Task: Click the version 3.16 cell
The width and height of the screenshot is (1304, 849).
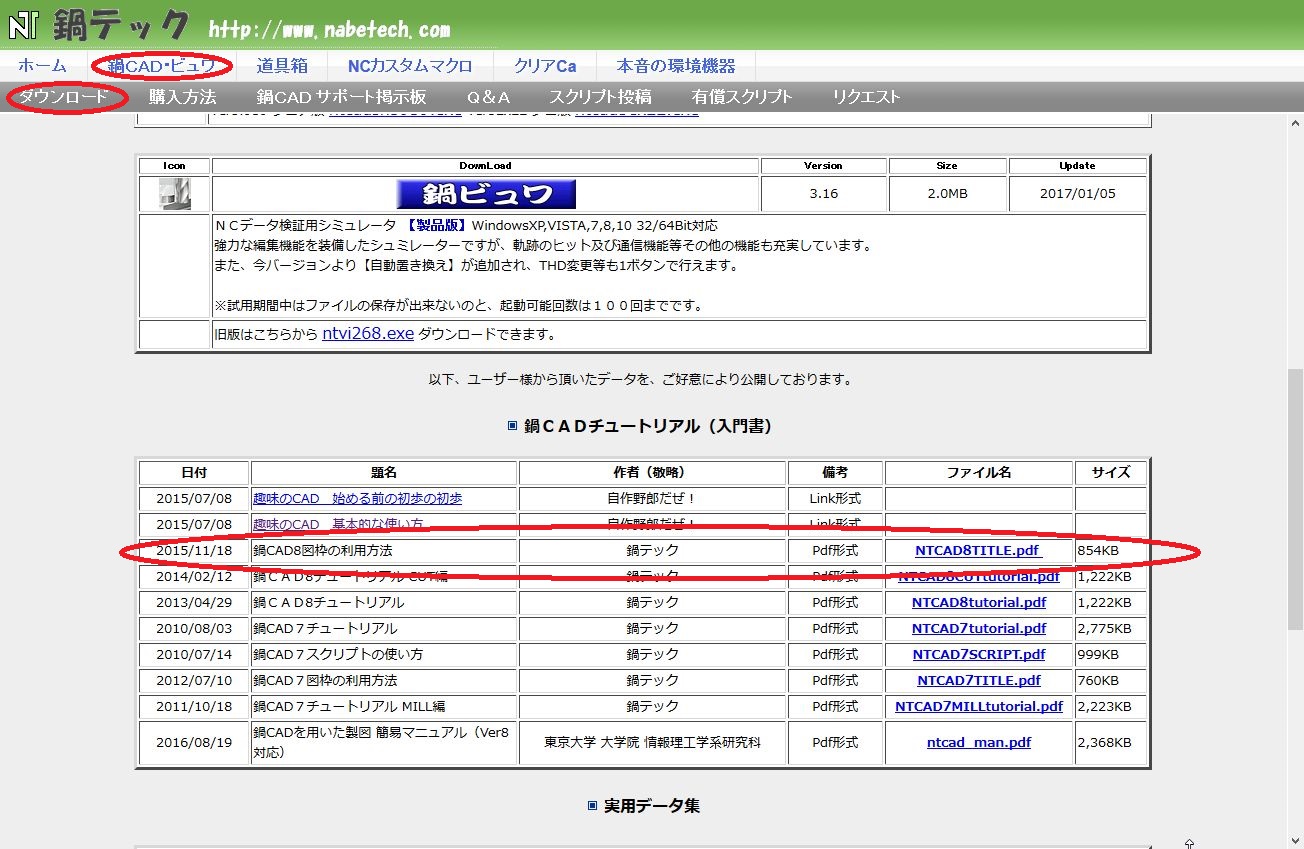Action: point(823,193)
